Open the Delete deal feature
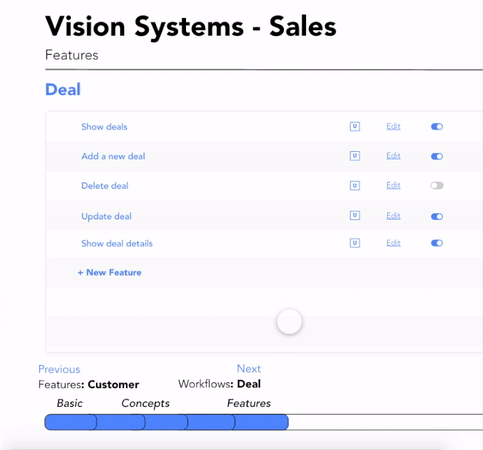Viewport: 483px width, 450px height. [x=105, y=186]
